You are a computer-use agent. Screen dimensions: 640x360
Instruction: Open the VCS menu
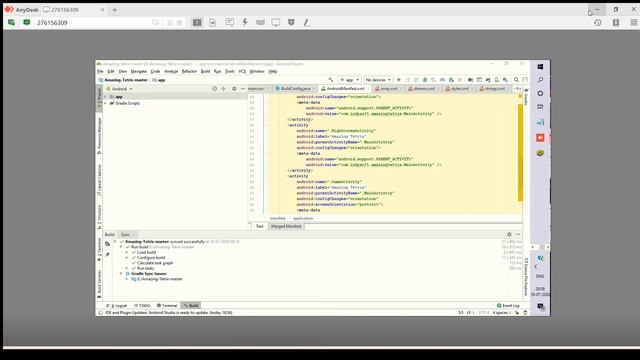[x=242, y=71]
